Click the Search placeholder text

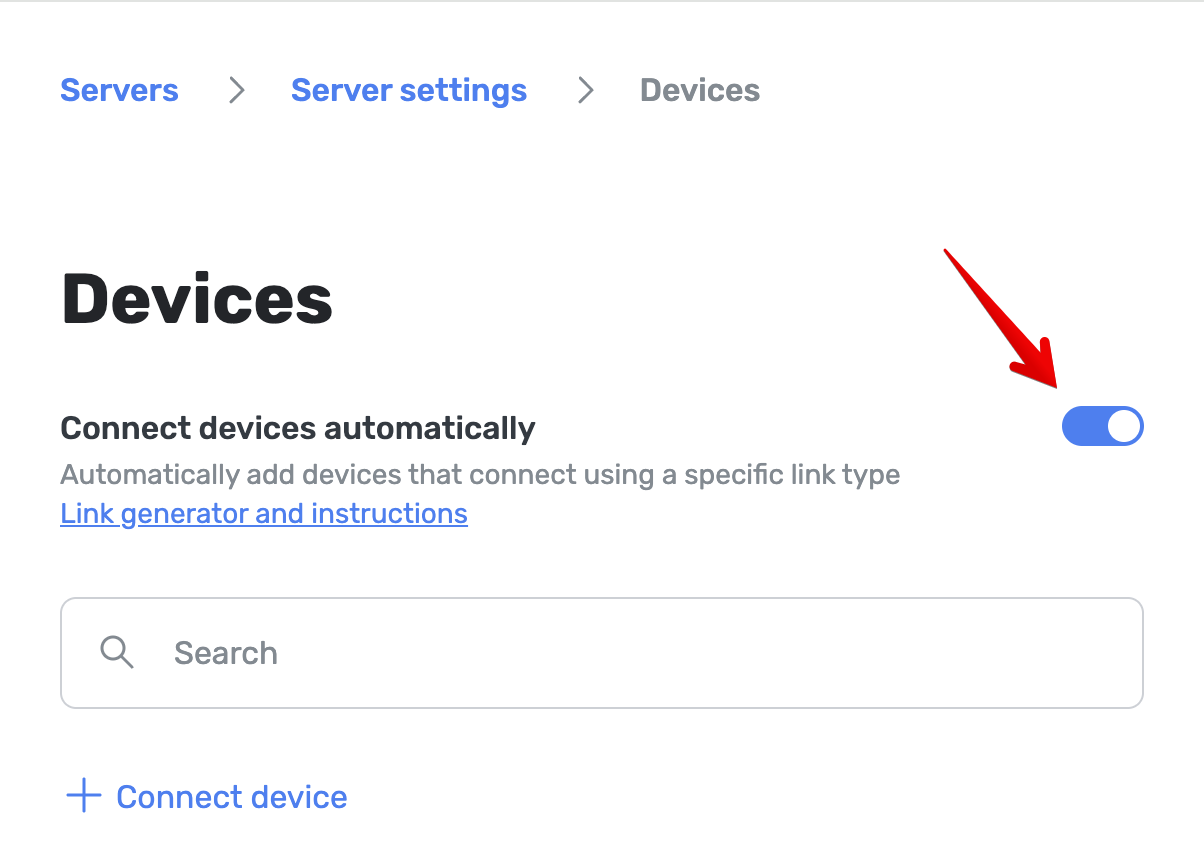pyautogui.click(x=226, y=653)
